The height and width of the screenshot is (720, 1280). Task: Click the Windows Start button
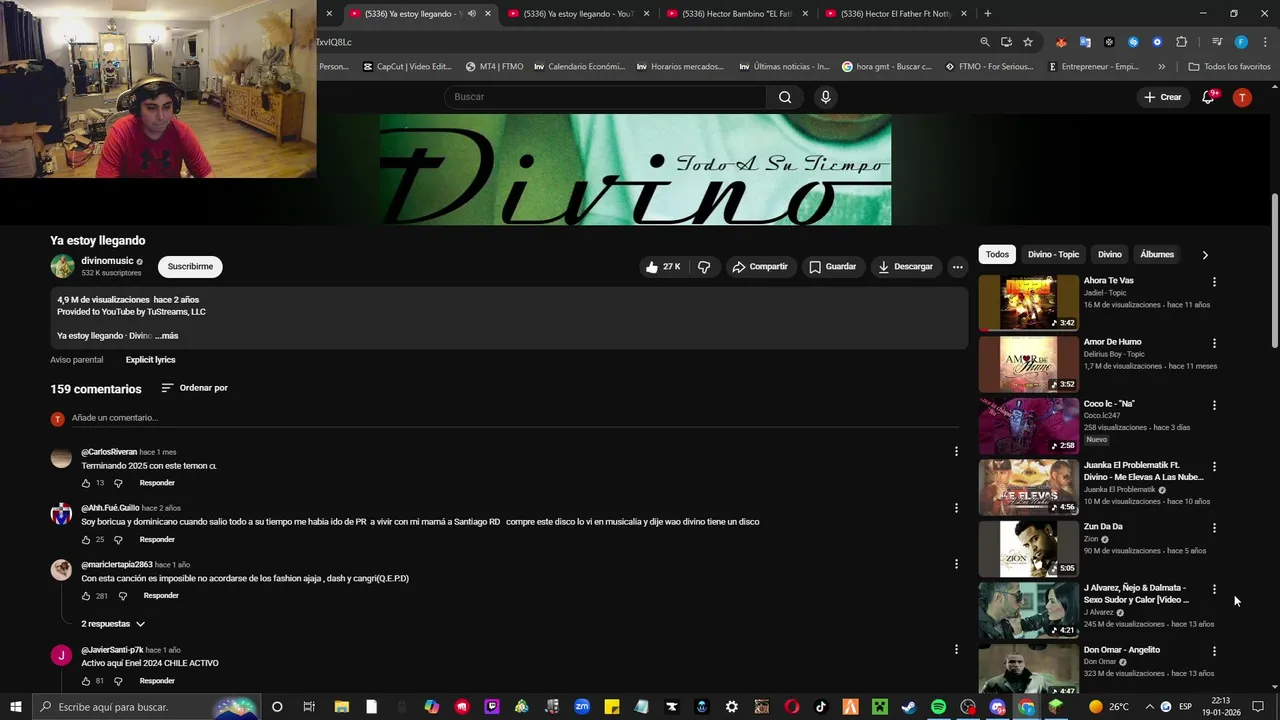pyautogui.click(x=16, y=707)
